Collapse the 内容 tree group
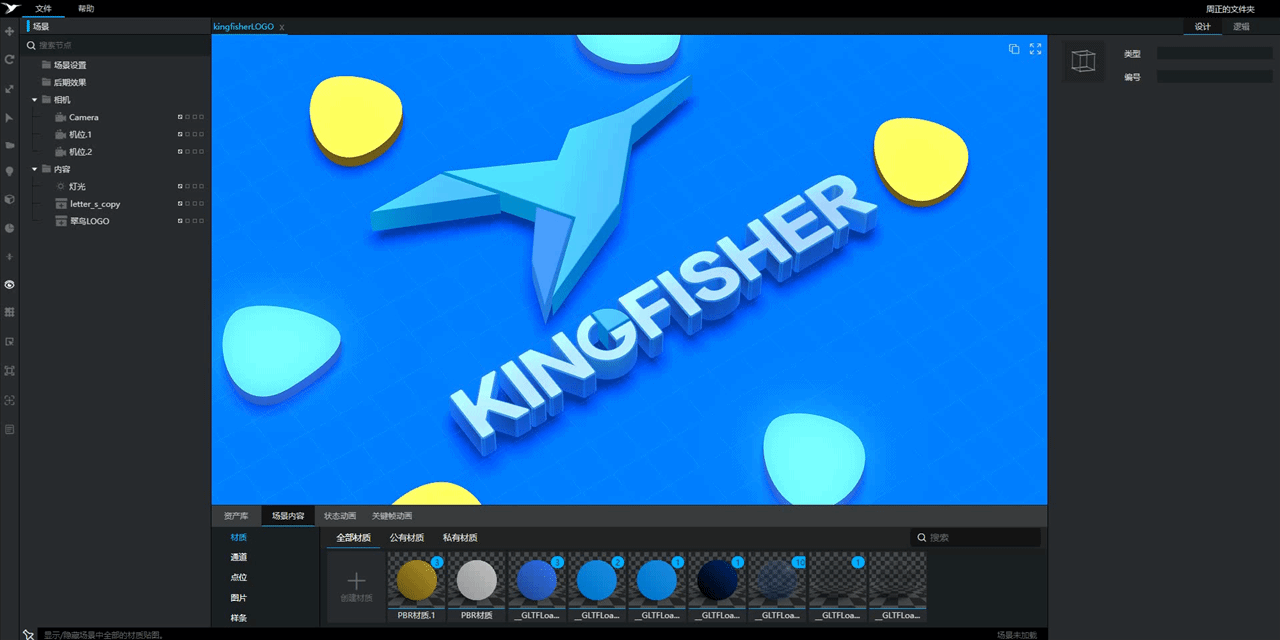1280x640 pixels. point(33,169)
